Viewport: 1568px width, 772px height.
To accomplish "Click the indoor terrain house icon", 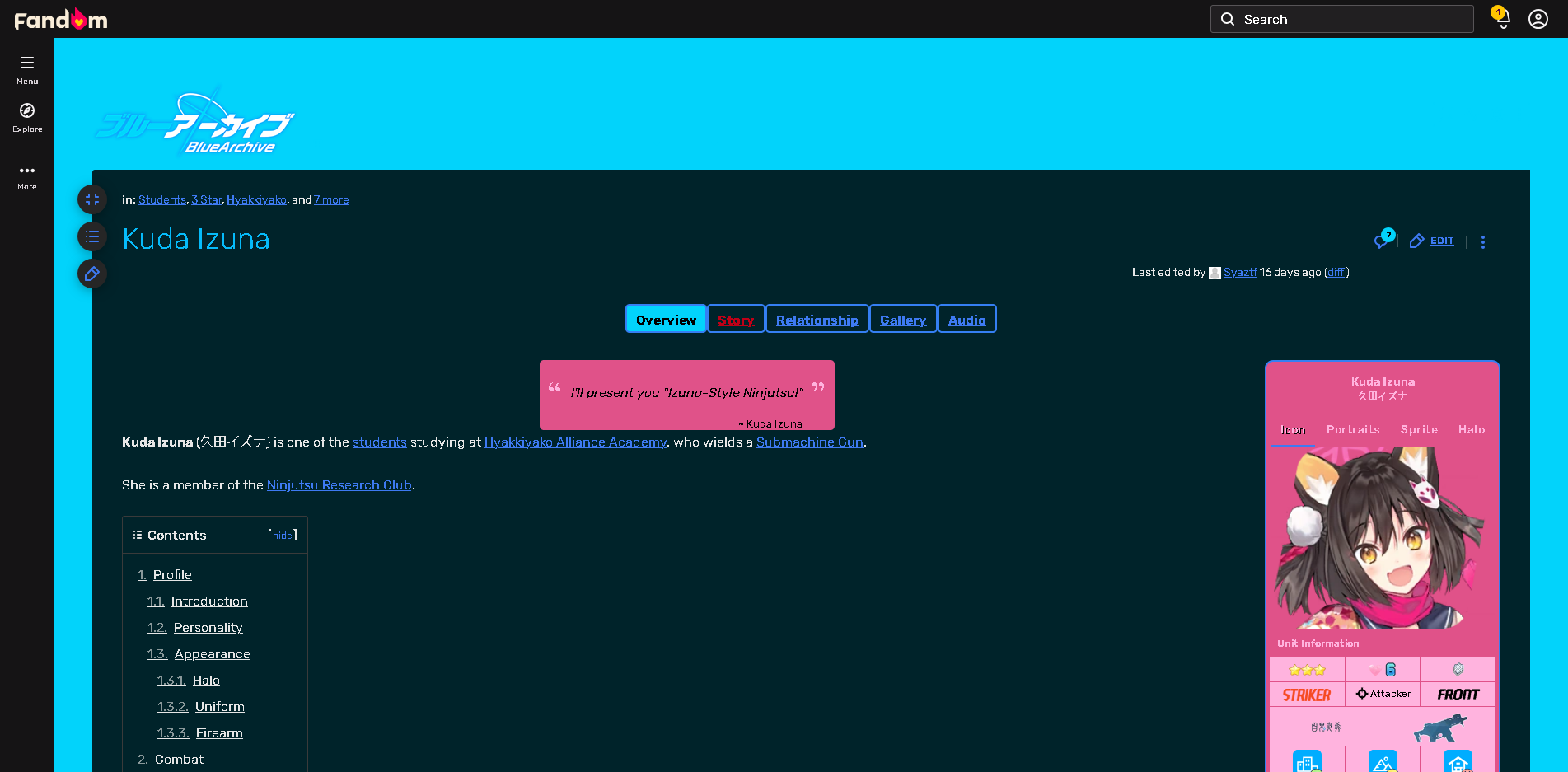I will [1458, 761].
